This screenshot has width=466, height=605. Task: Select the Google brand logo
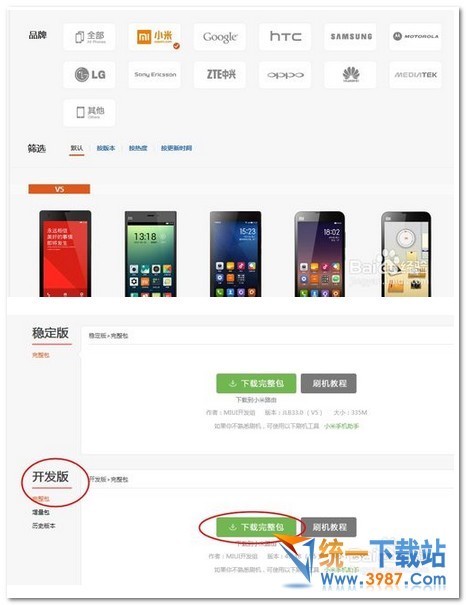pyautogui.click(x=219, y=37)
